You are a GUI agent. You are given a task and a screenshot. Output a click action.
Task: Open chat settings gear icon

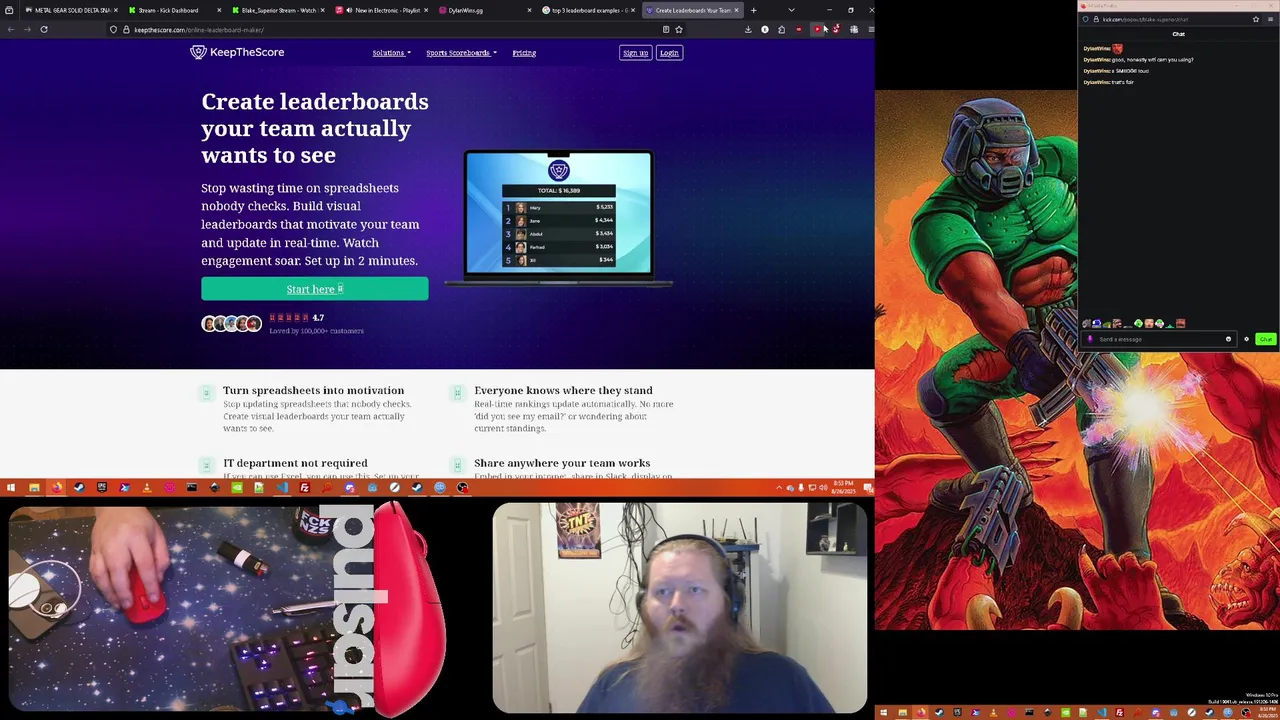pyautogui.click(x=1247, y=339)
